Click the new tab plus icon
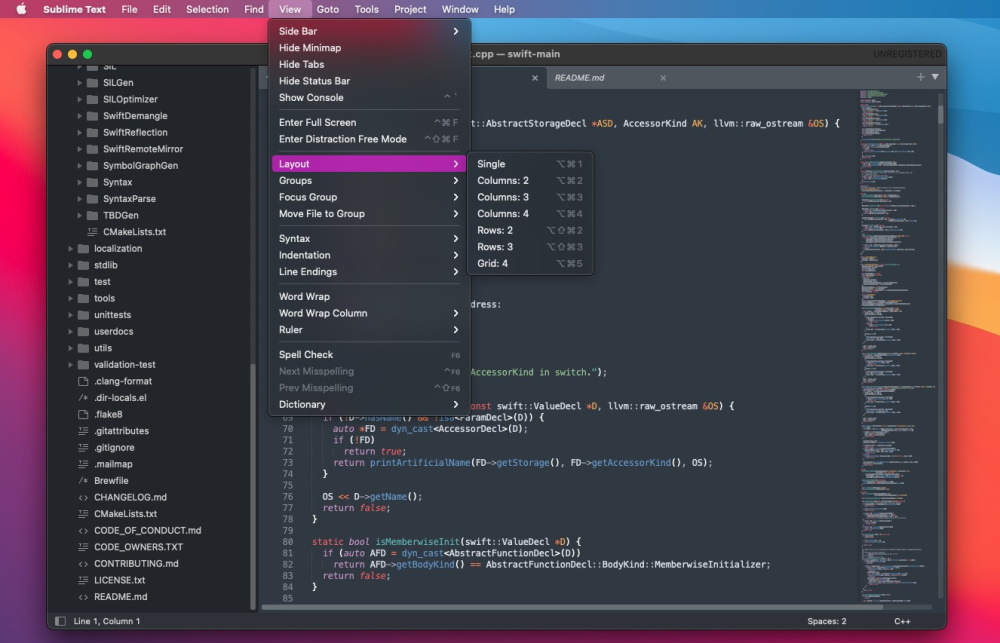1000x643 pixels. coord(920,77)
